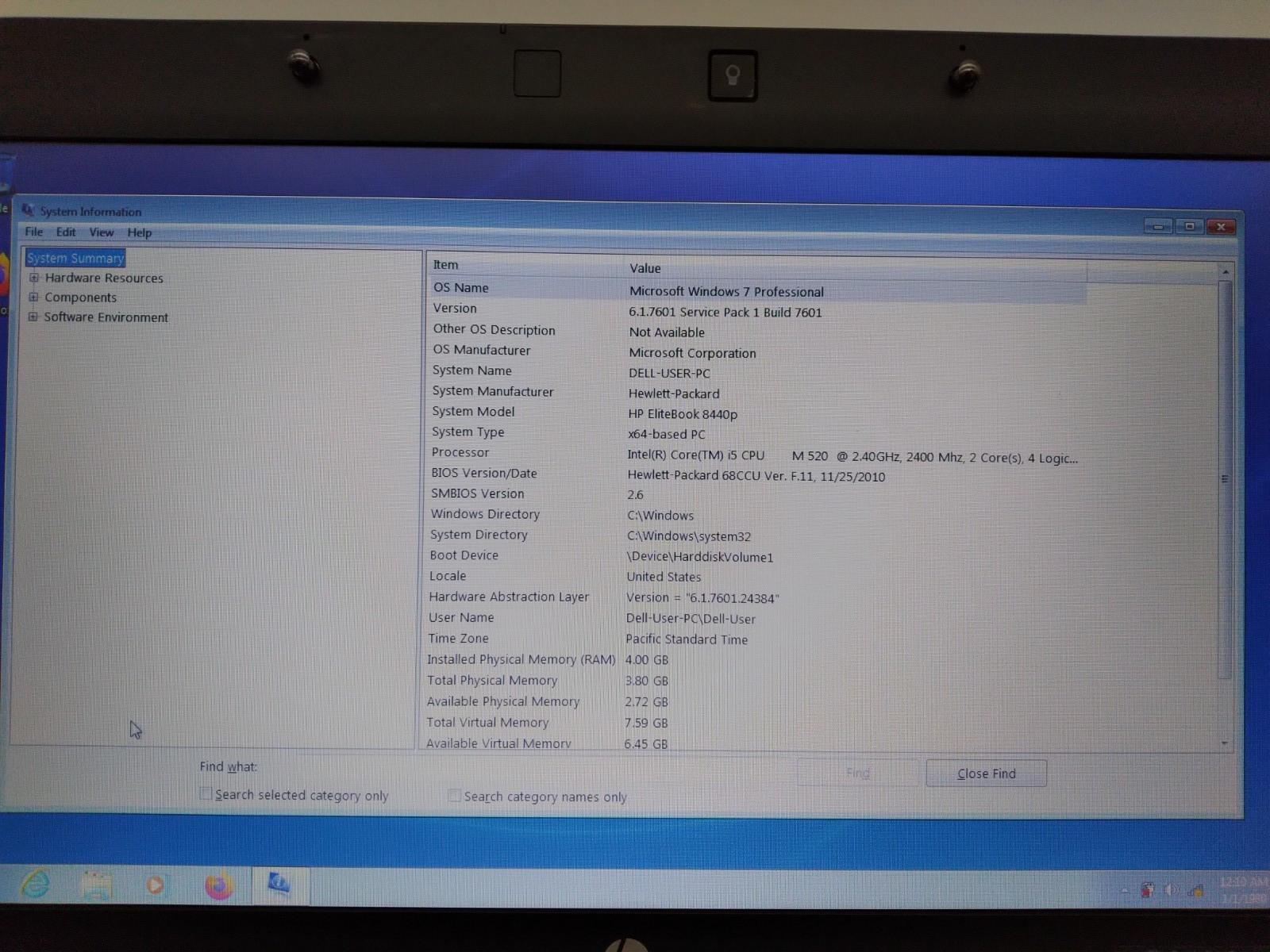Click the Item column header
Image resolution: width=1270 pixels, height=952 pixels.
(525, 266)
